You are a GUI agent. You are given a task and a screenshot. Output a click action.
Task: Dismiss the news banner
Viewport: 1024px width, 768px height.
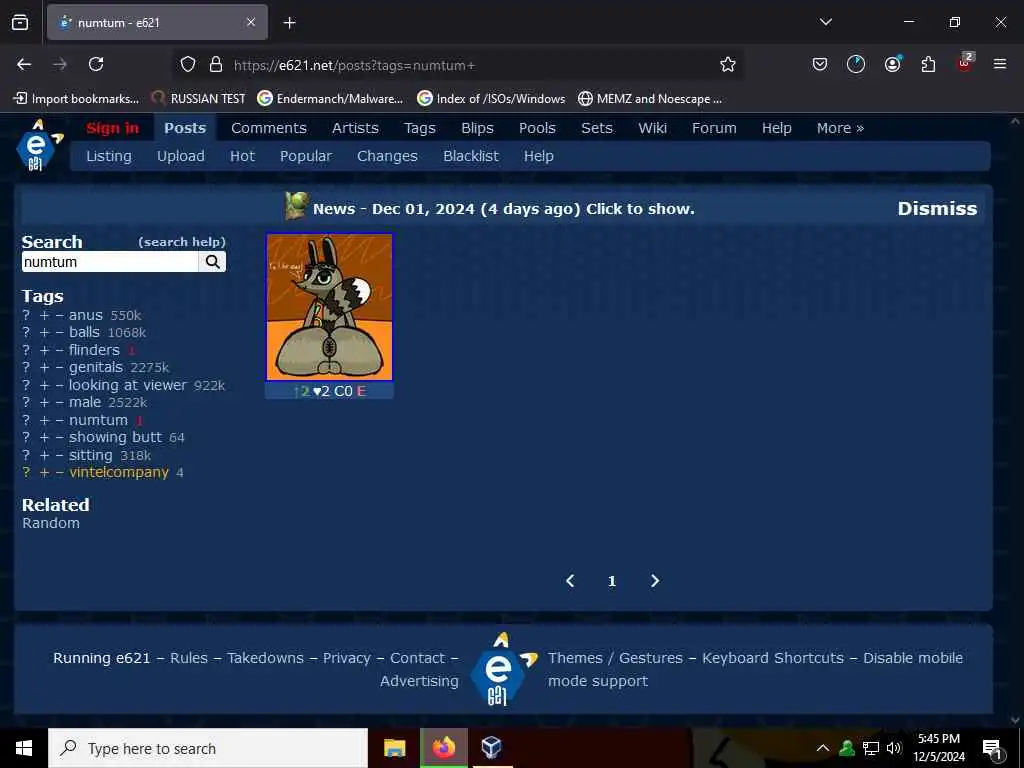click(x=937, y=208)
